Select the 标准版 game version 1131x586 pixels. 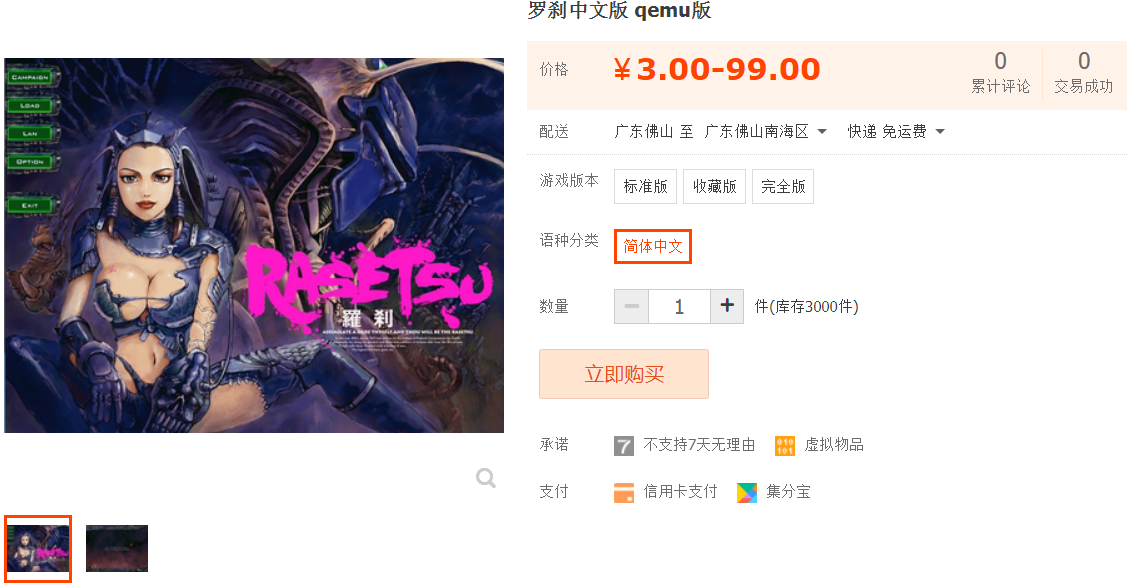[x=645, y=186]
